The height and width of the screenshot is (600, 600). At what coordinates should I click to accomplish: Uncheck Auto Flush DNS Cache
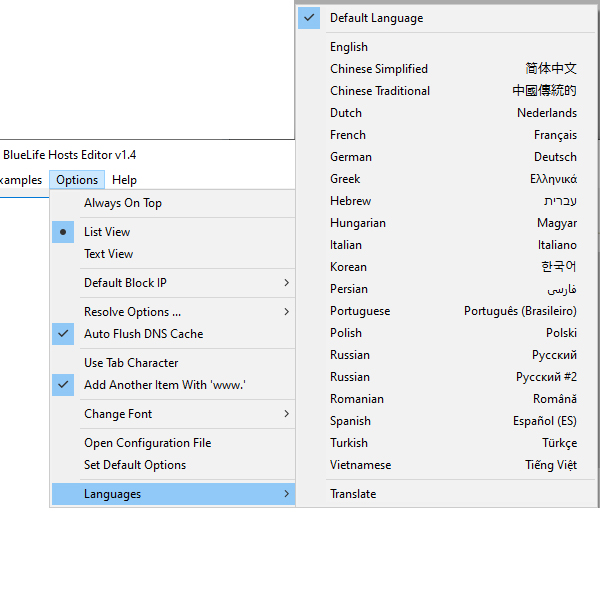173,334
